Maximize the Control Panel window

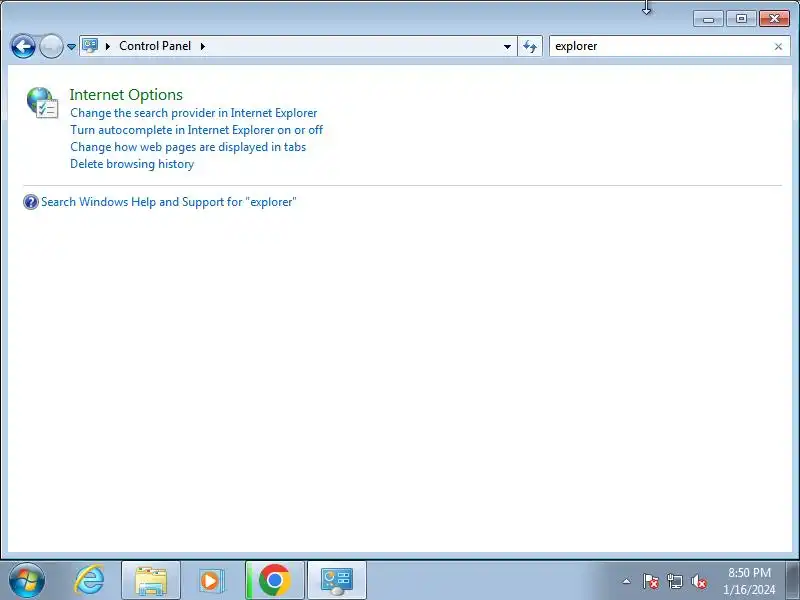click(x=741, y=19)
